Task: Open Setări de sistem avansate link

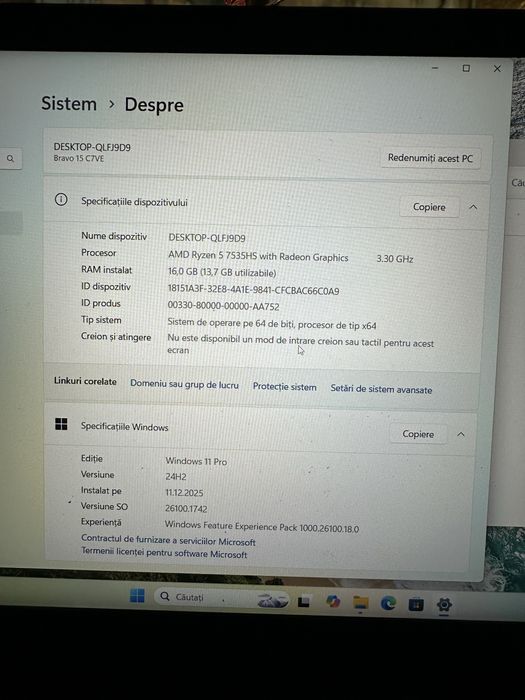Action: coord(381,389)
